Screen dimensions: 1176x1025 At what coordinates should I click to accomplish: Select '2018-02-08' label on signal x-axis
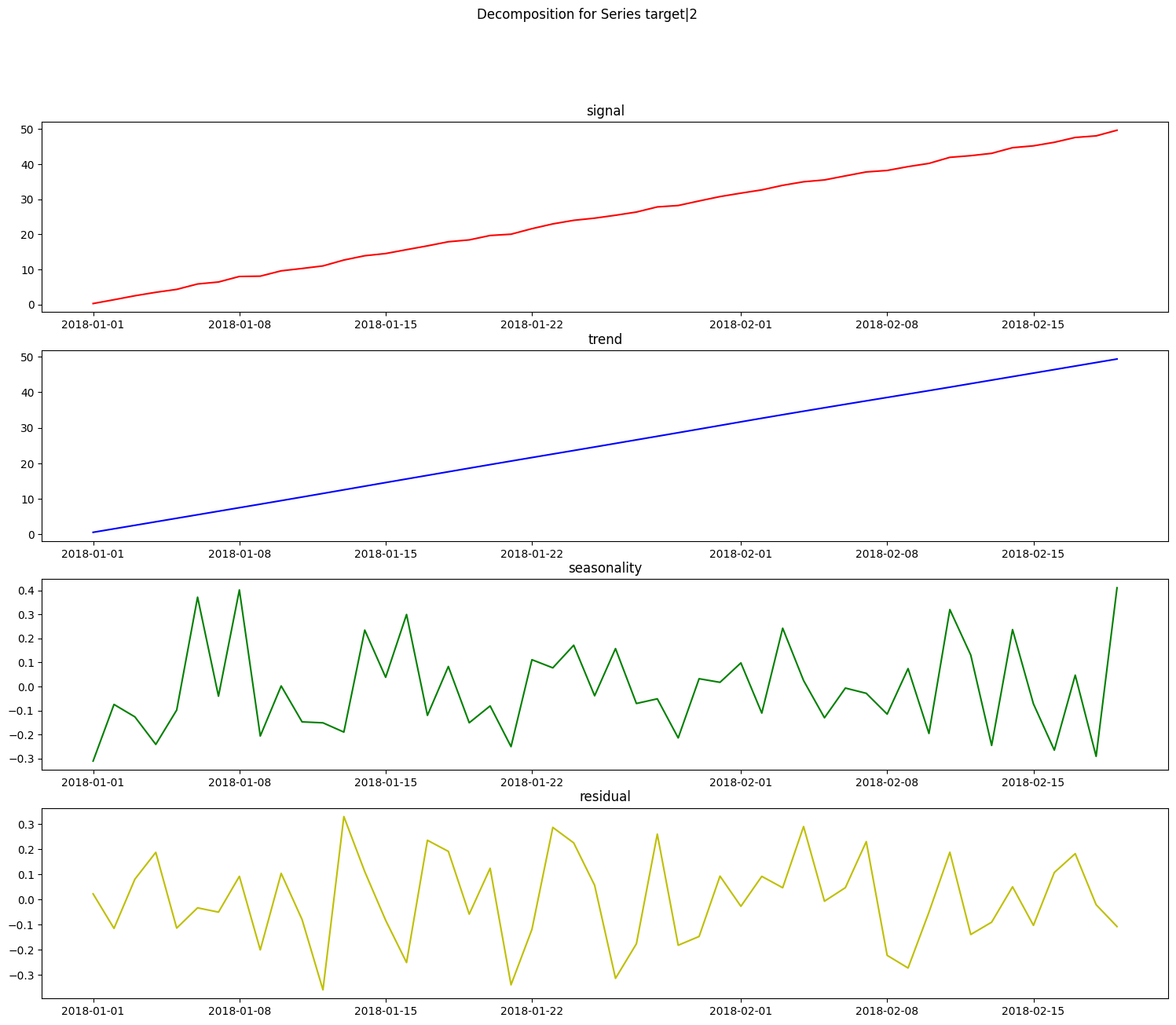pos(887,324)
